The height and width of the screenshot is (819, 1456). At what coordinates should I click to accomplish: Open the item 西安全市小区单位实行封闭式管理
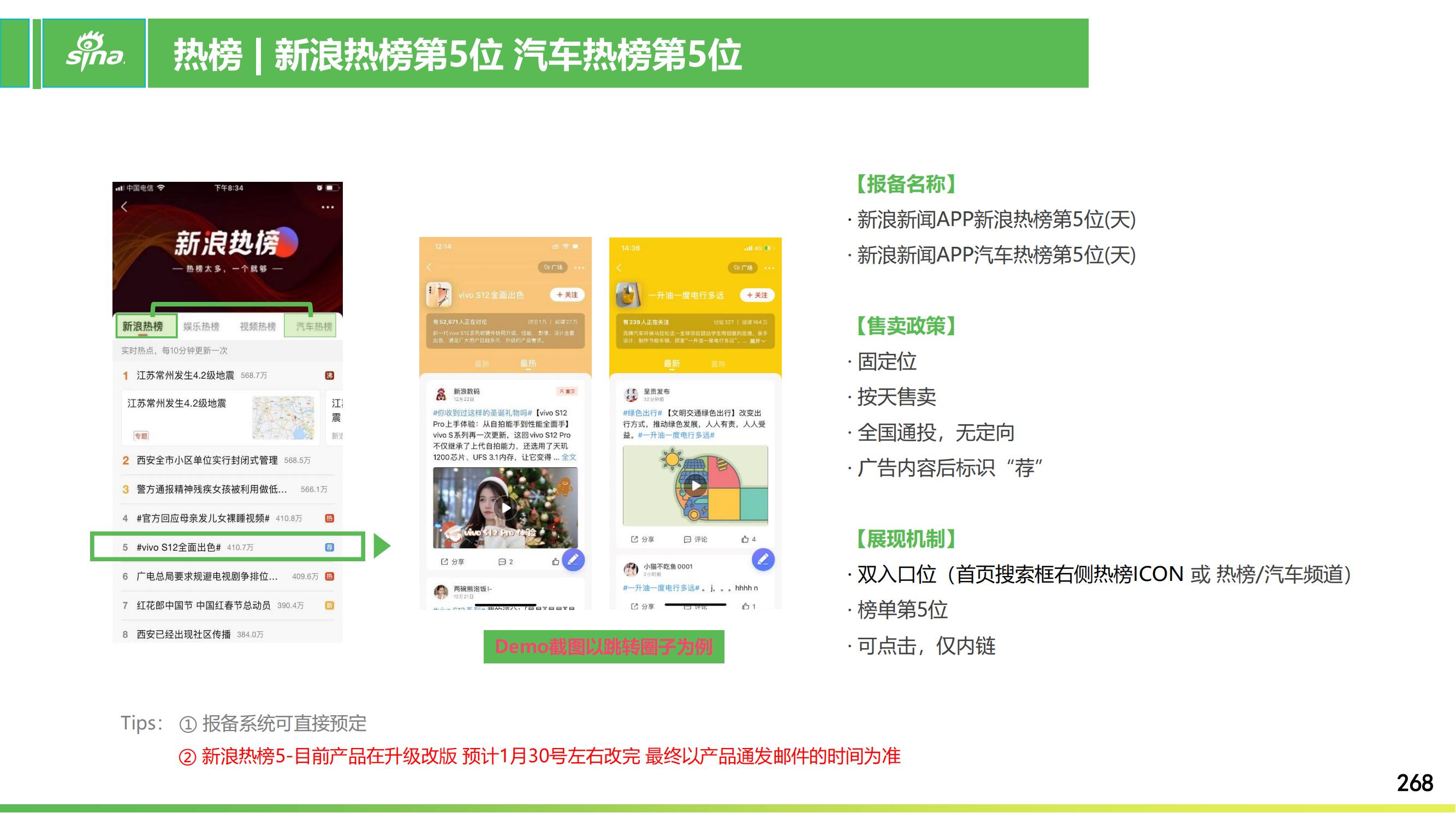point(207,461)
